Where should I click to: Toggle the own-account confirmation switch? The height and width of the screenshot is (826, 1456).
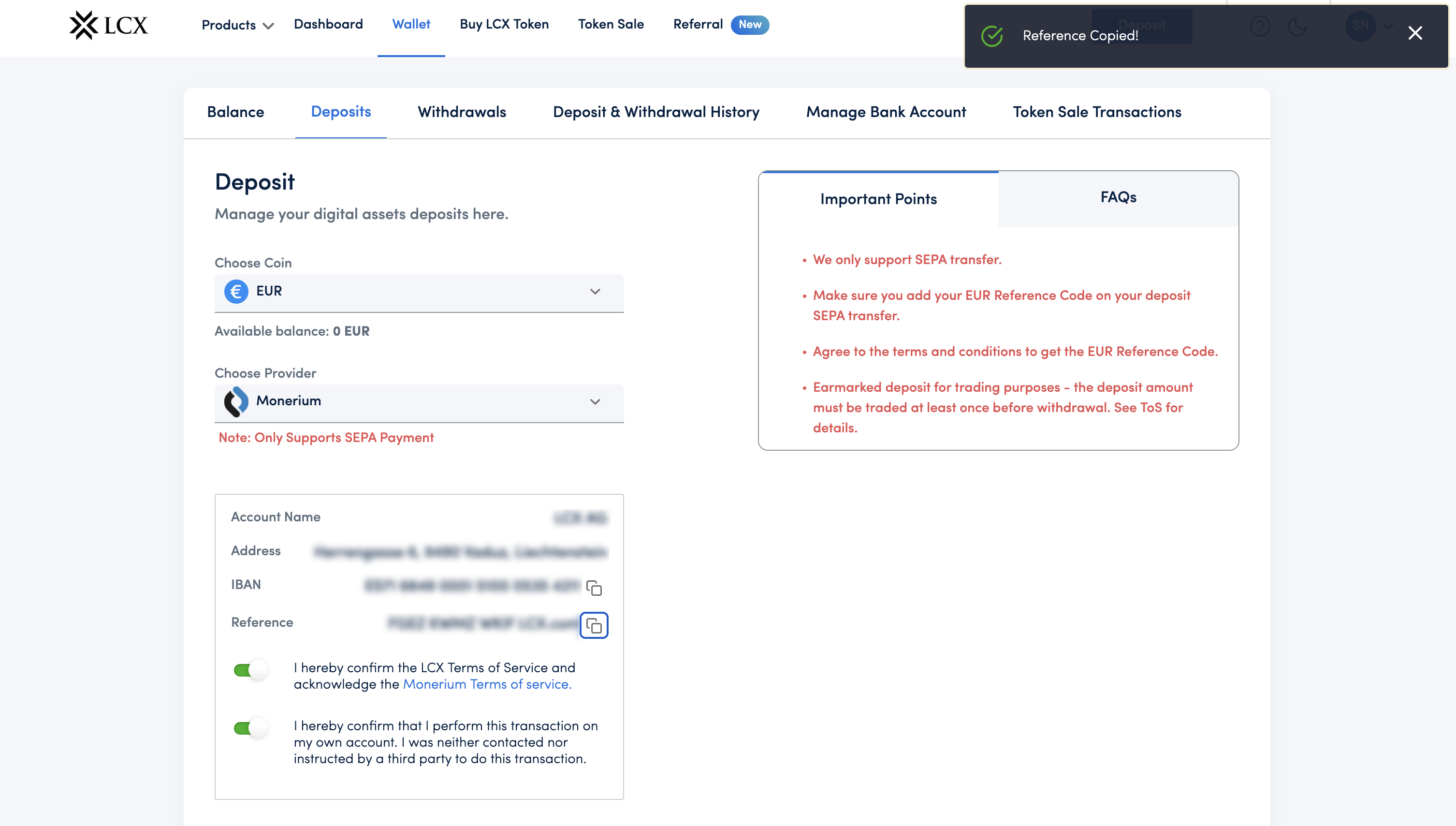coord(250,728)
